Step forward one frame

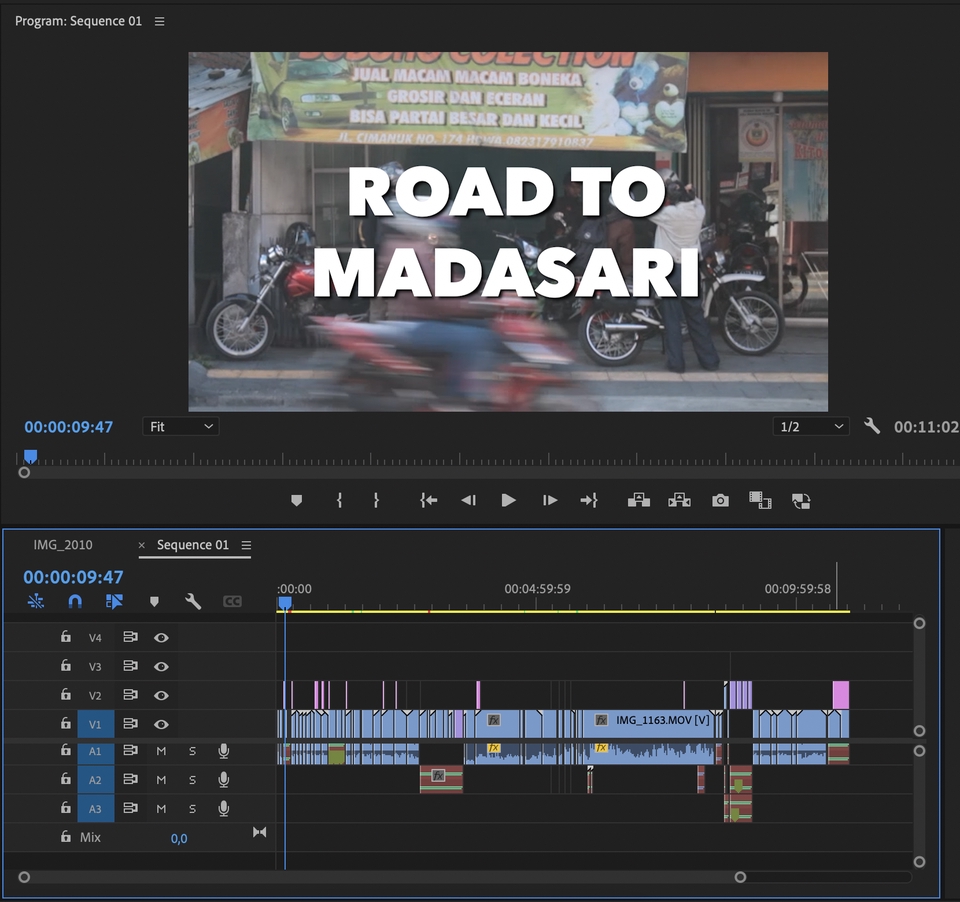click(550, 501)
